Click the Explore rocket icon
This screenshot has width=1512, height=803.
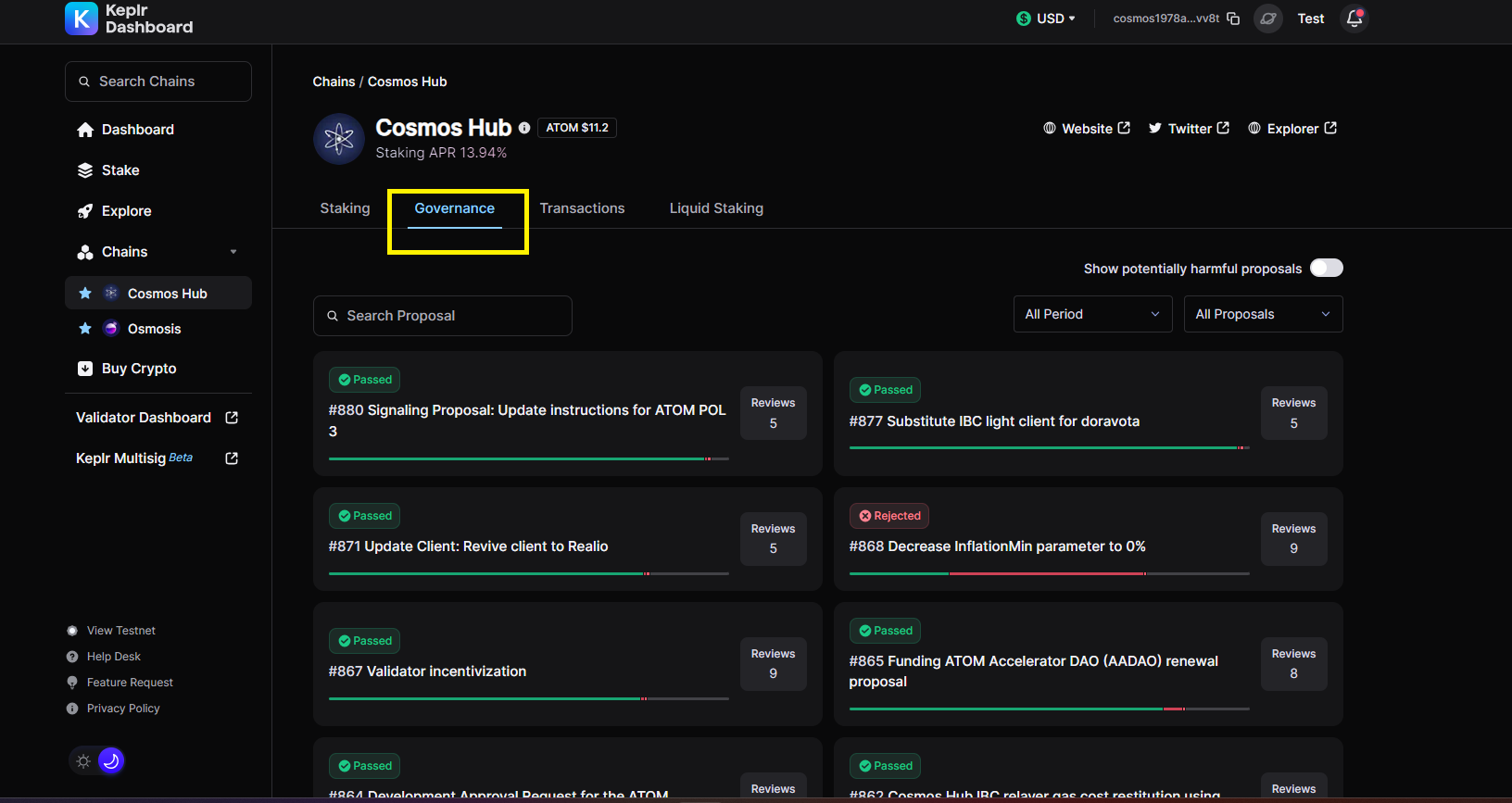click(x=85, y=211)
